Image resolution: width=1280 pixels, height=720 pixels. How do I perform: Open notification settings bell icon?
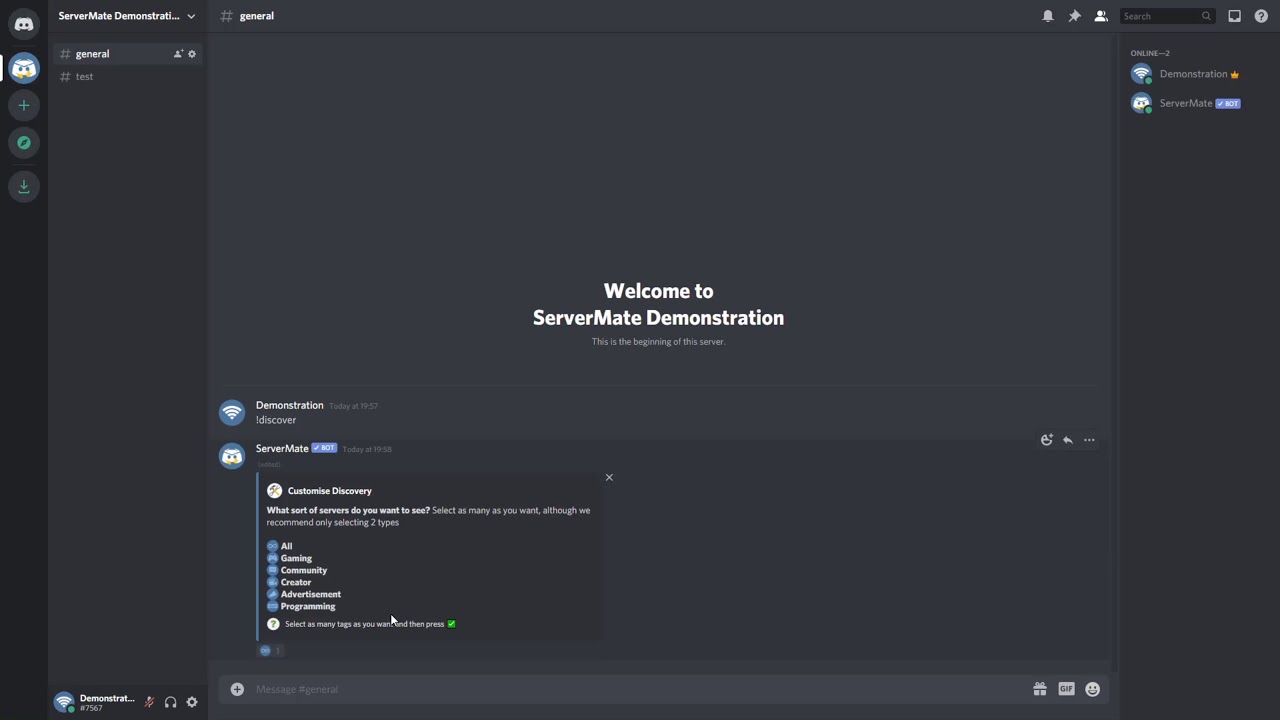[1048, 16]
